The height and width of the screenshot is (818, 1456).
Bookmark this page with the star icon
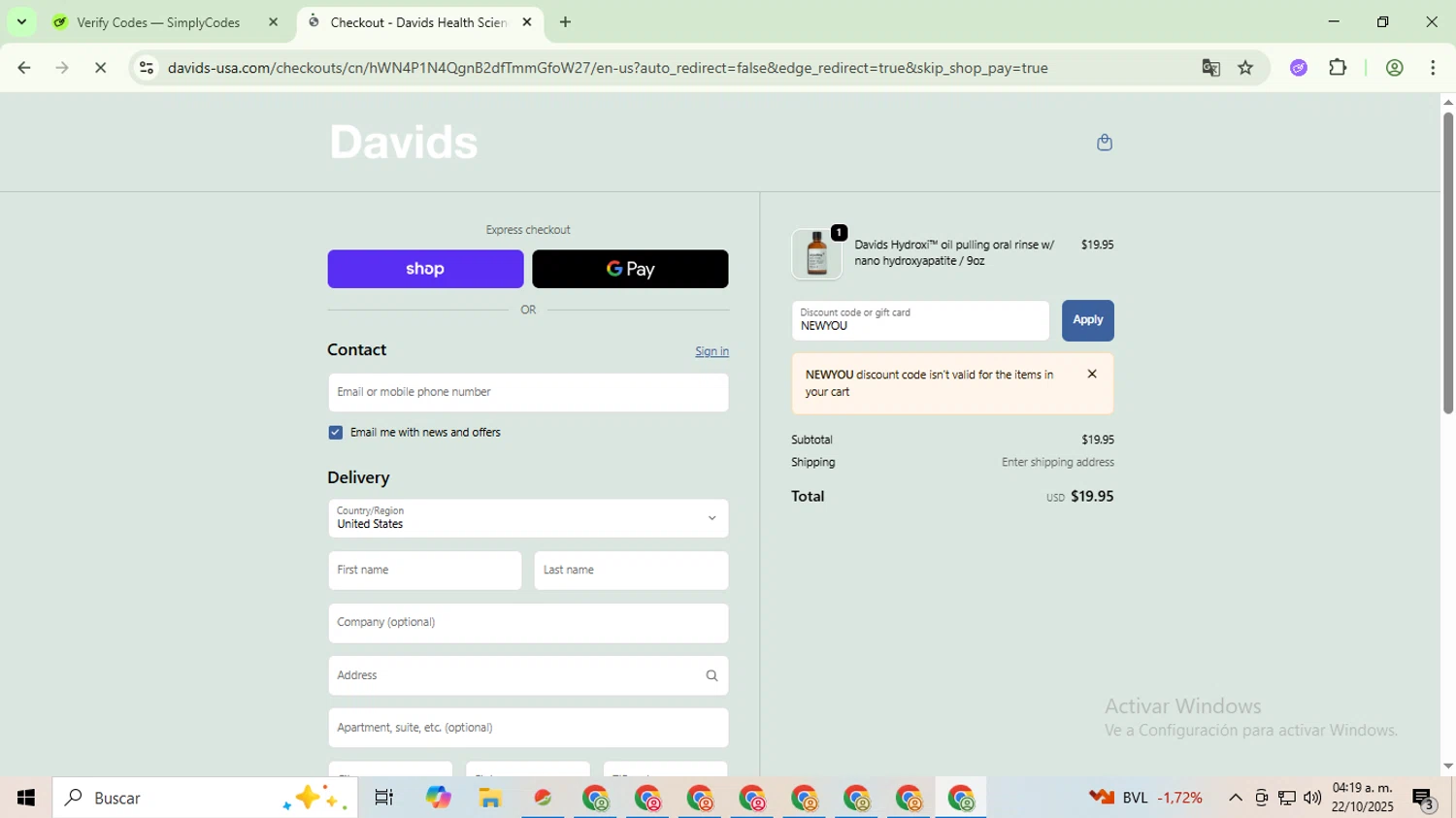click(x=1245, y=68)
